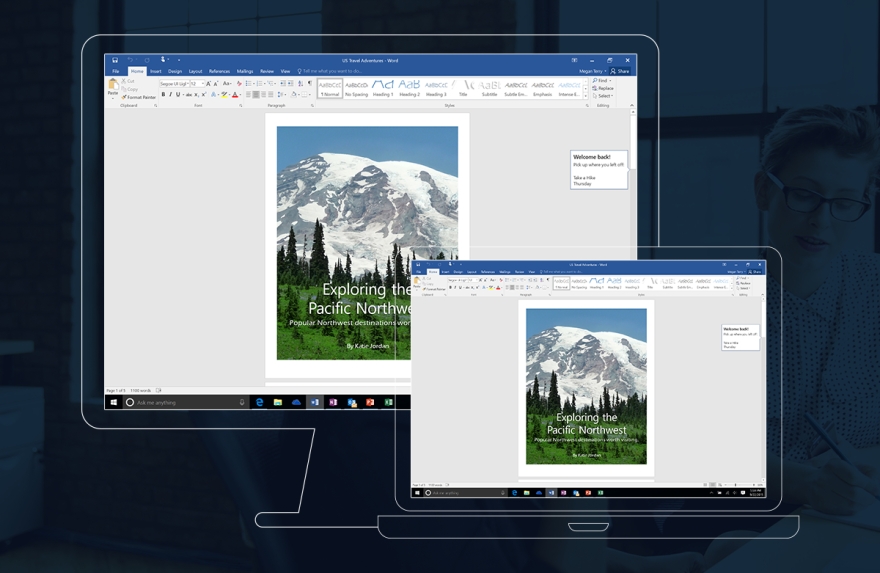Click Text Highlight Color marker in large Word window
This screenshot has height=573, width=880.
(224, 94)
